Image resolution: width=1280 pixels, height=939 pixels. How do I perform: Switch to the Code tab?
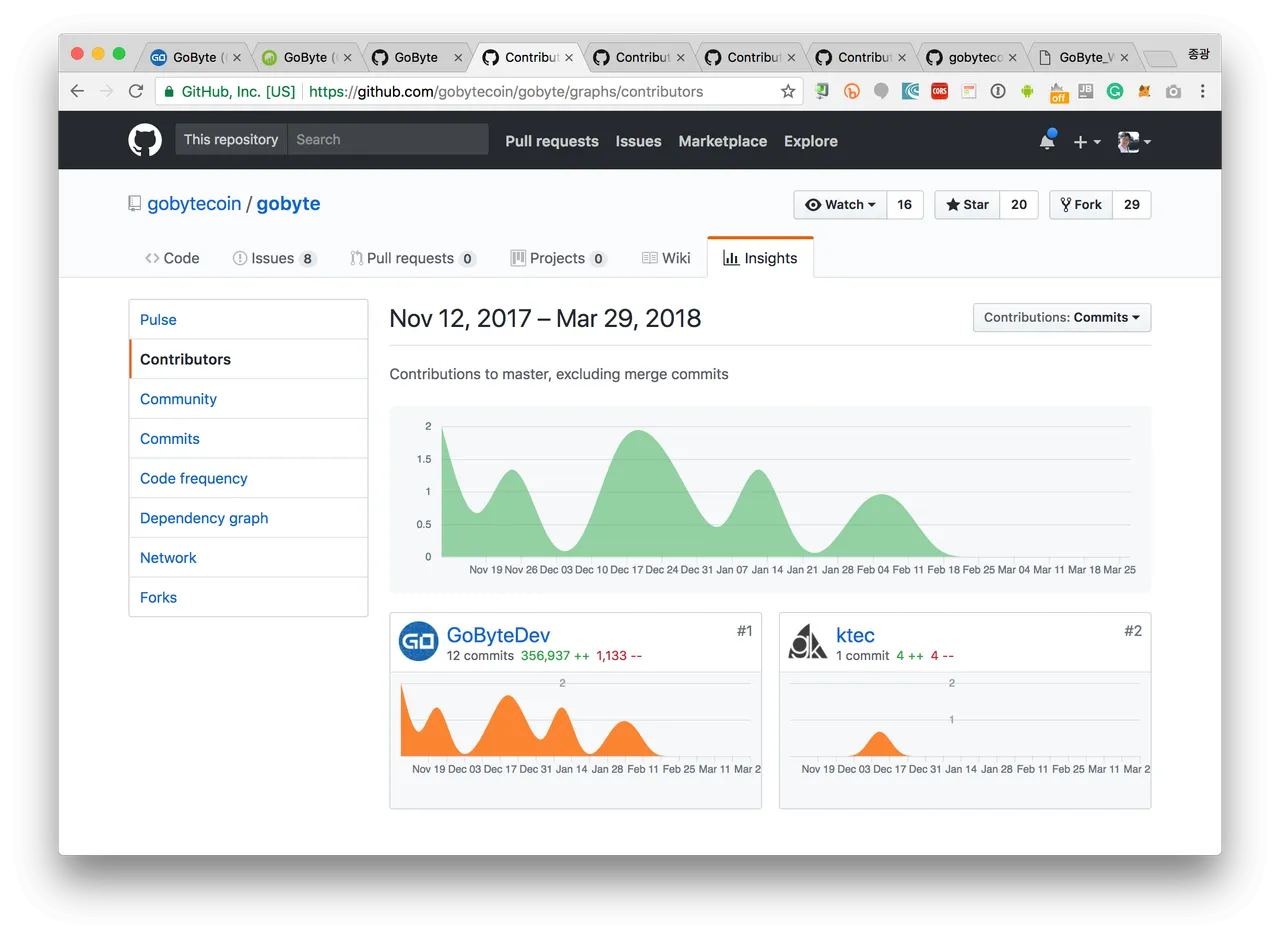[172, 258]
